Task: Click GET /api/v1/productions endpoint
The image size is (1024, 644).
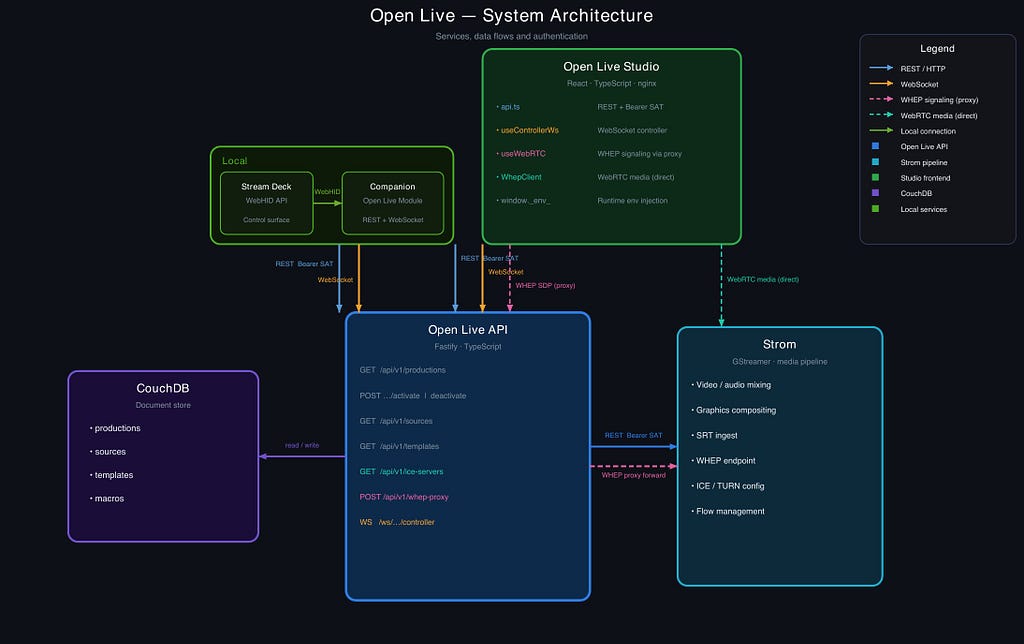Action: click(x=402, y=370)
